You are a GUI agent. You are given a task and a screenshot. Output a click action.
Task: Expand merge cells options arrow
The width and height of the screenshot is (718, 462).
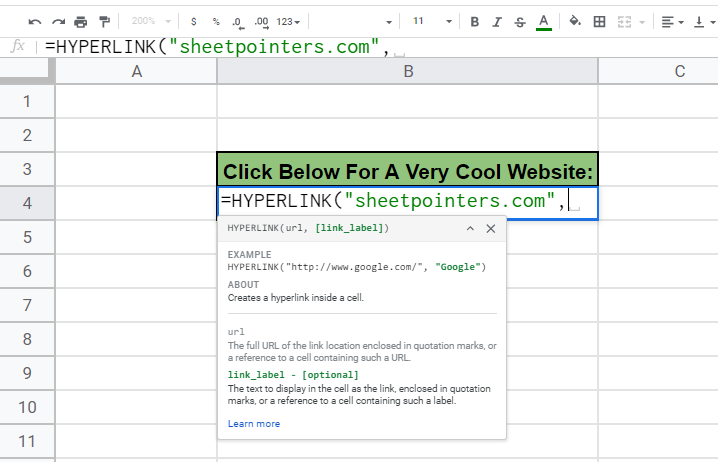[x=642, y=22]
